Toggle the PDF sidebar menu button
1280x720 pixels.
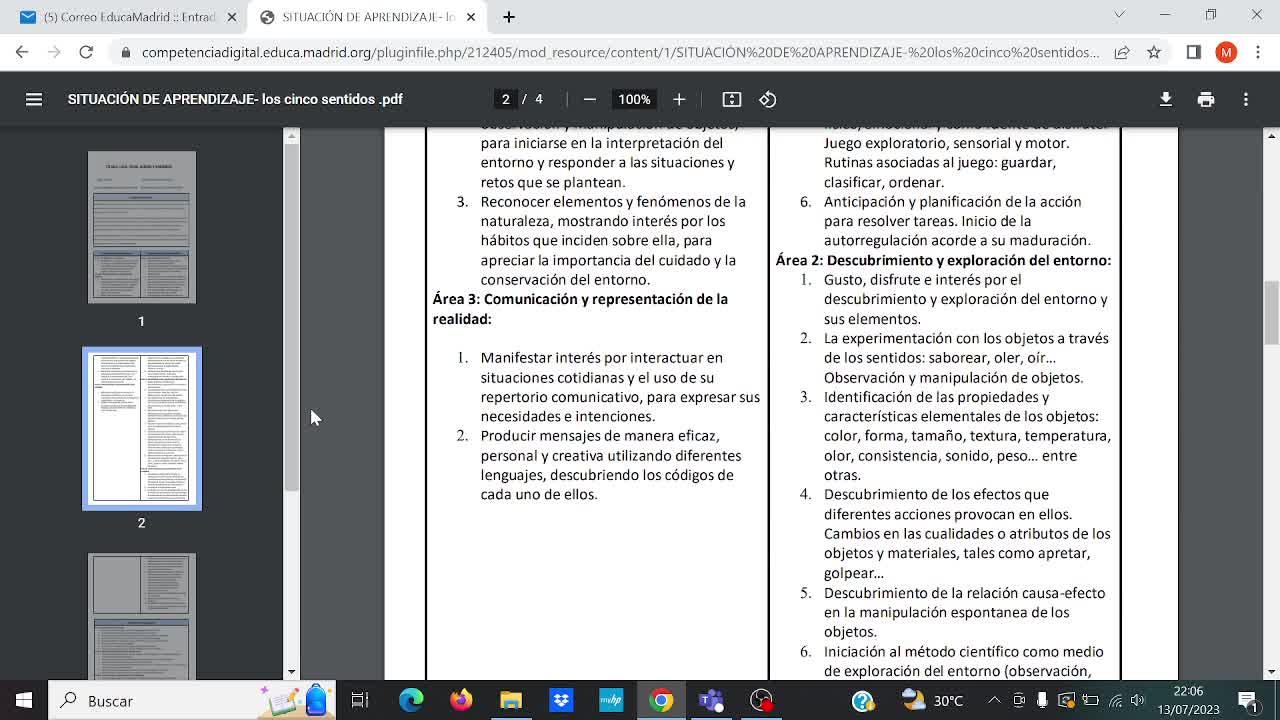click(34, 99)
